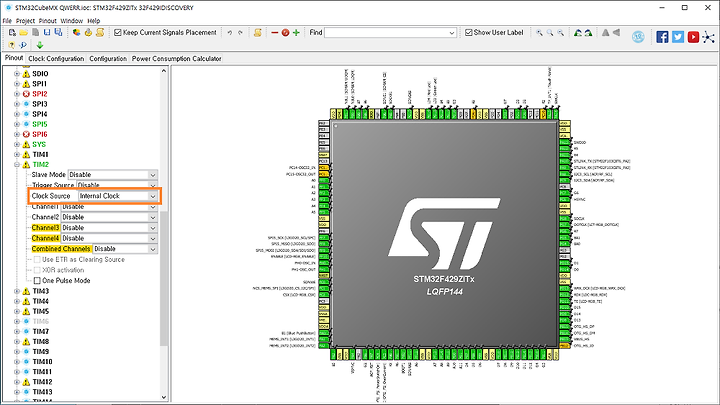Open the Window menu
720x405 pixels.
coord(72,21)
